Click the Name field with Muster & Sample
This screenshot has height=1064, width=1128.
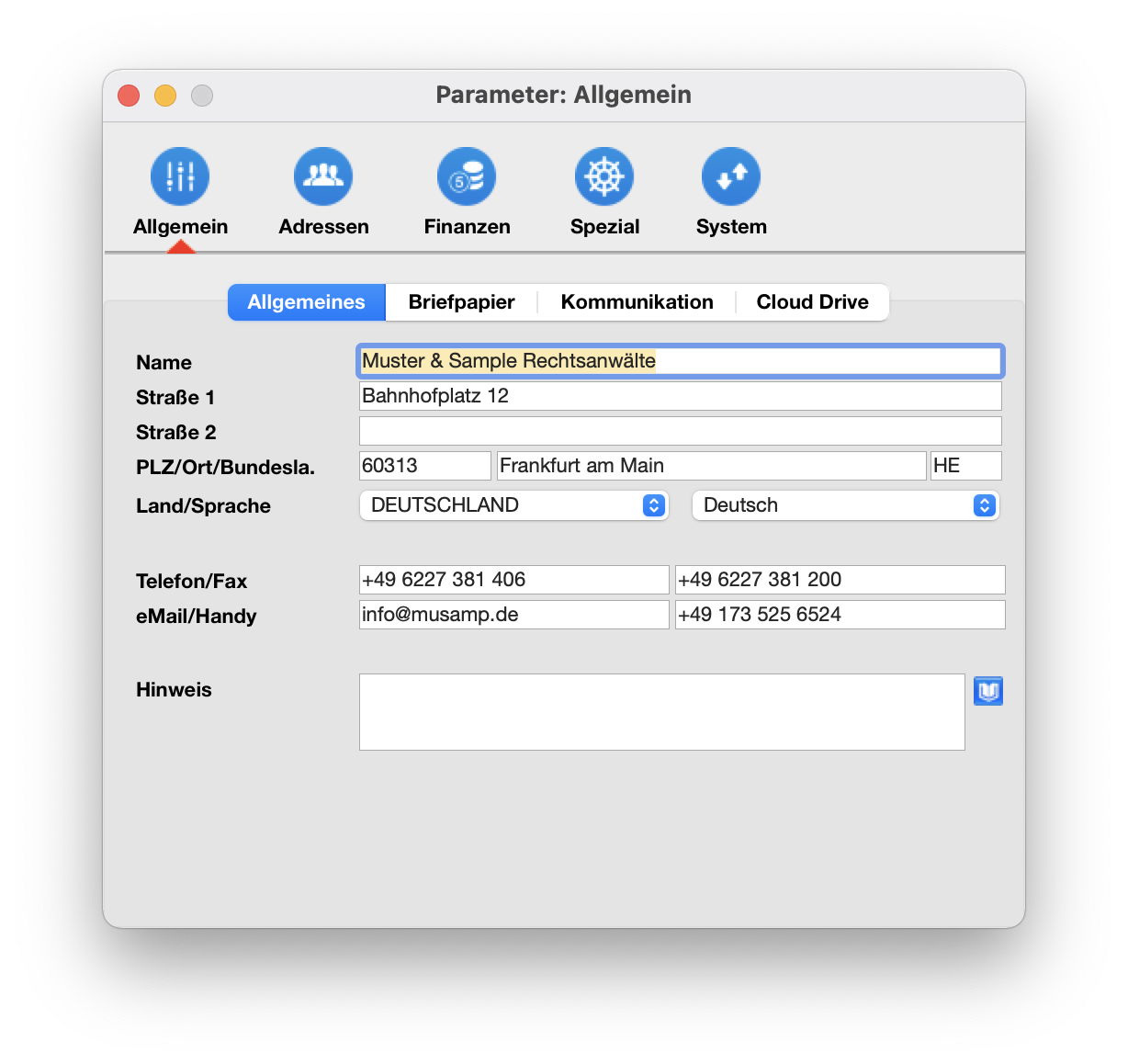point(680,361)
